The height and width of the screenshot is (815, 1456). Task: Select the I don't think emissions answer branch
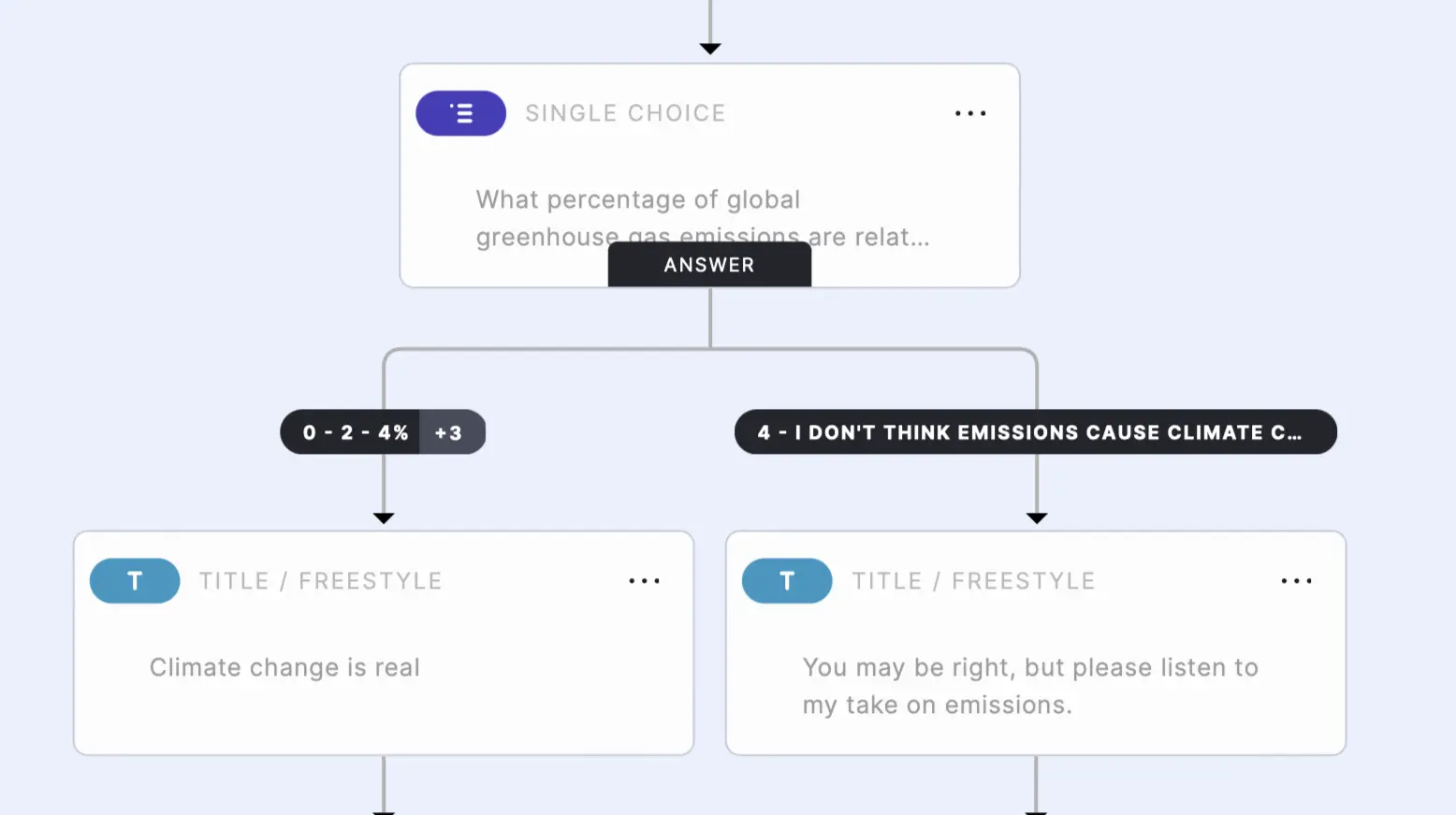tap(1035, 431)
